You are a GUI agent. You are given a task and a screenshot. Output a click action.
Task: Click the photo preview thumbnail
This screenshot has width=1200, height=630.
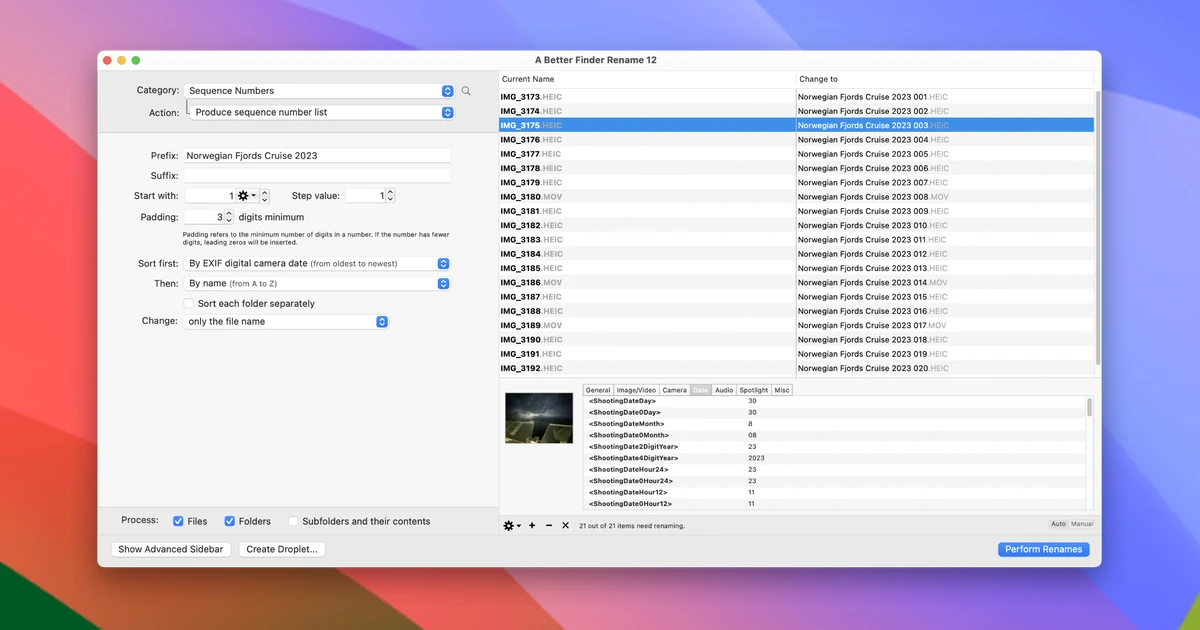539,418
